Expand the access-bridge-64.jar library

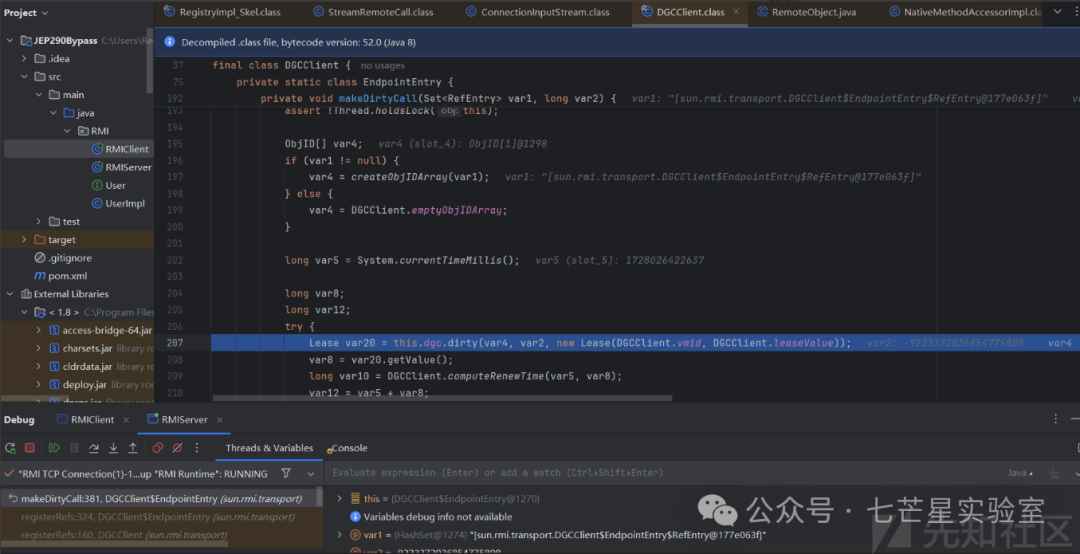[39, 330]
